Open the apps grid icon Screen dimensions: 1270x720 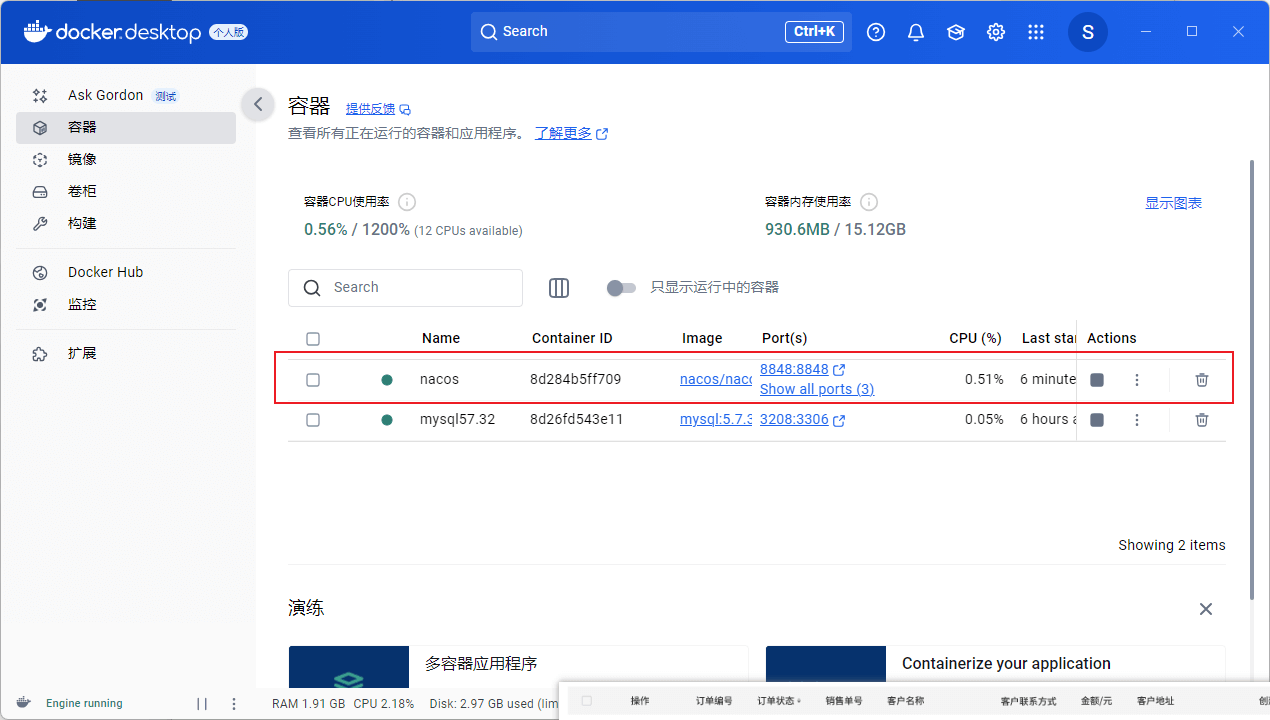click(x=1036, y=32)
